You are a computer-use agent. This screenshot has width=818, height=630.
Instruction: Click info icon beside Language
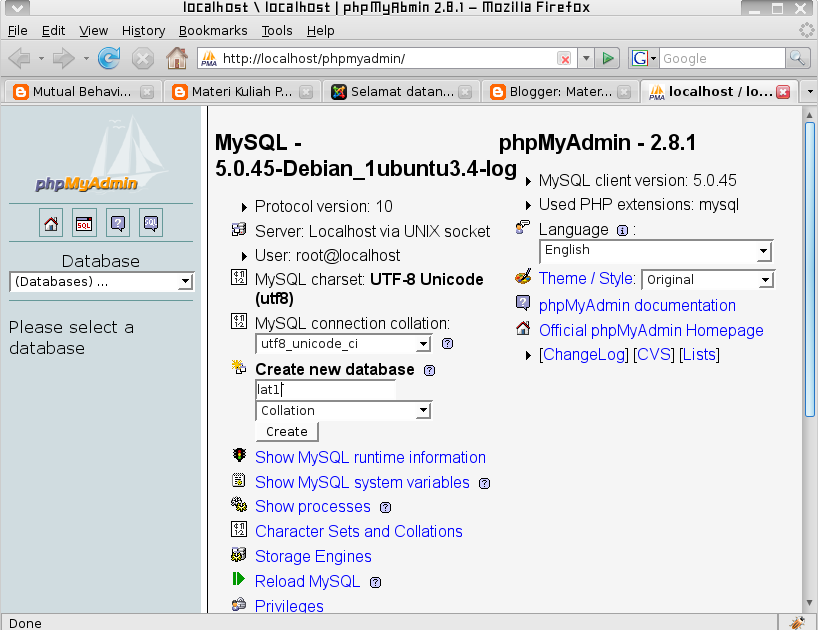[622, 231]
